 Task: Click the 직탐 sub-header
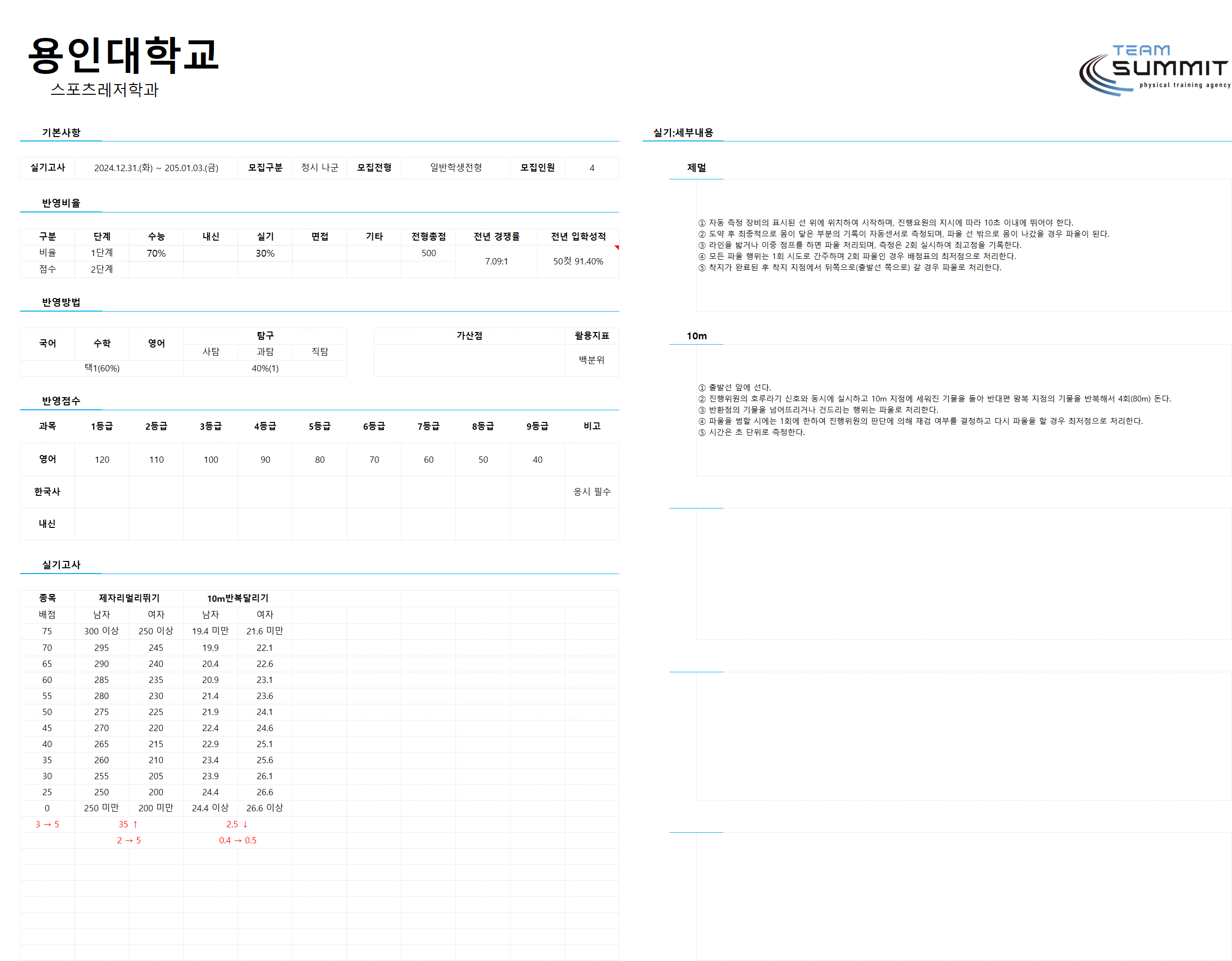(x=320, y=352)
